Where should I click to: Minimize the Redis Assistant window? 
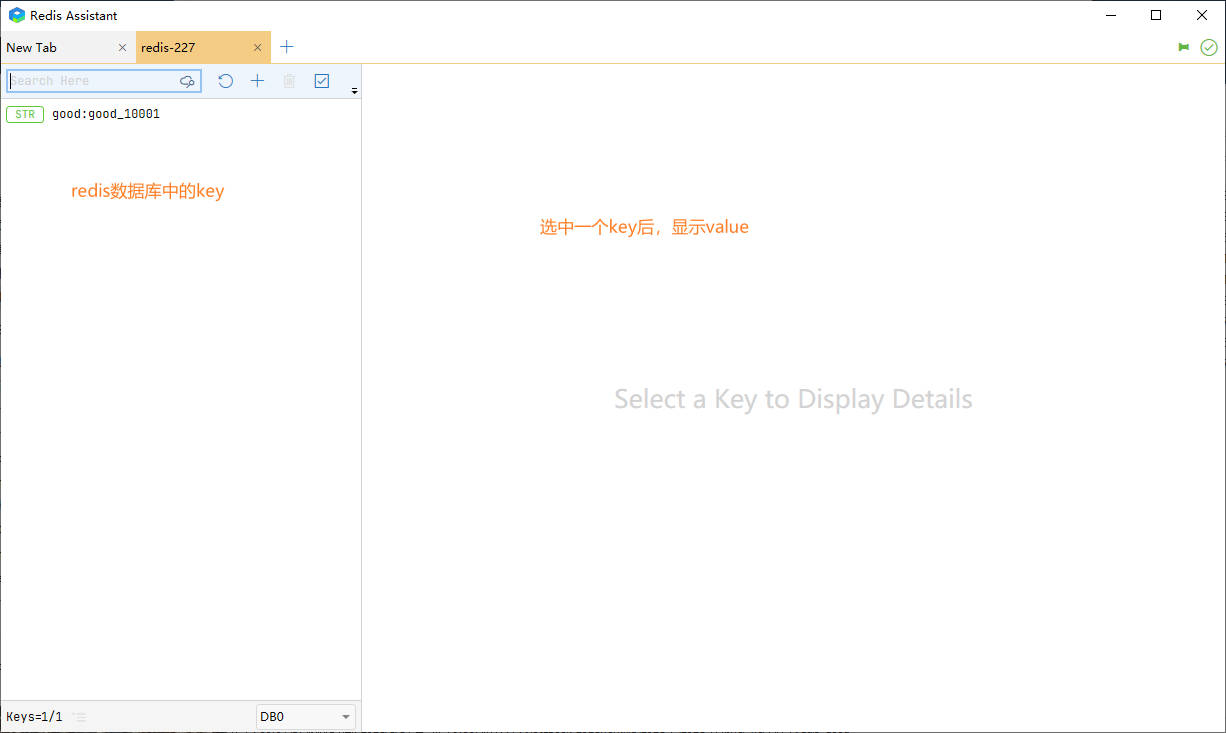1111,15
